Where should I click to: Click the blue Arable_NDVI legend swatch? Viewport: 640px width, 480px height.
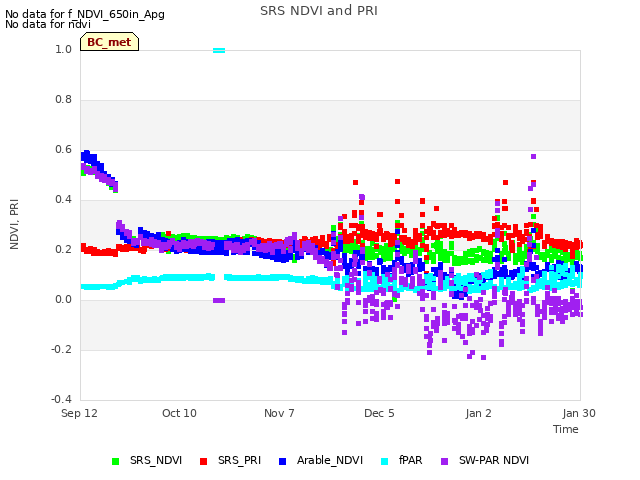[x=282, y=461]
